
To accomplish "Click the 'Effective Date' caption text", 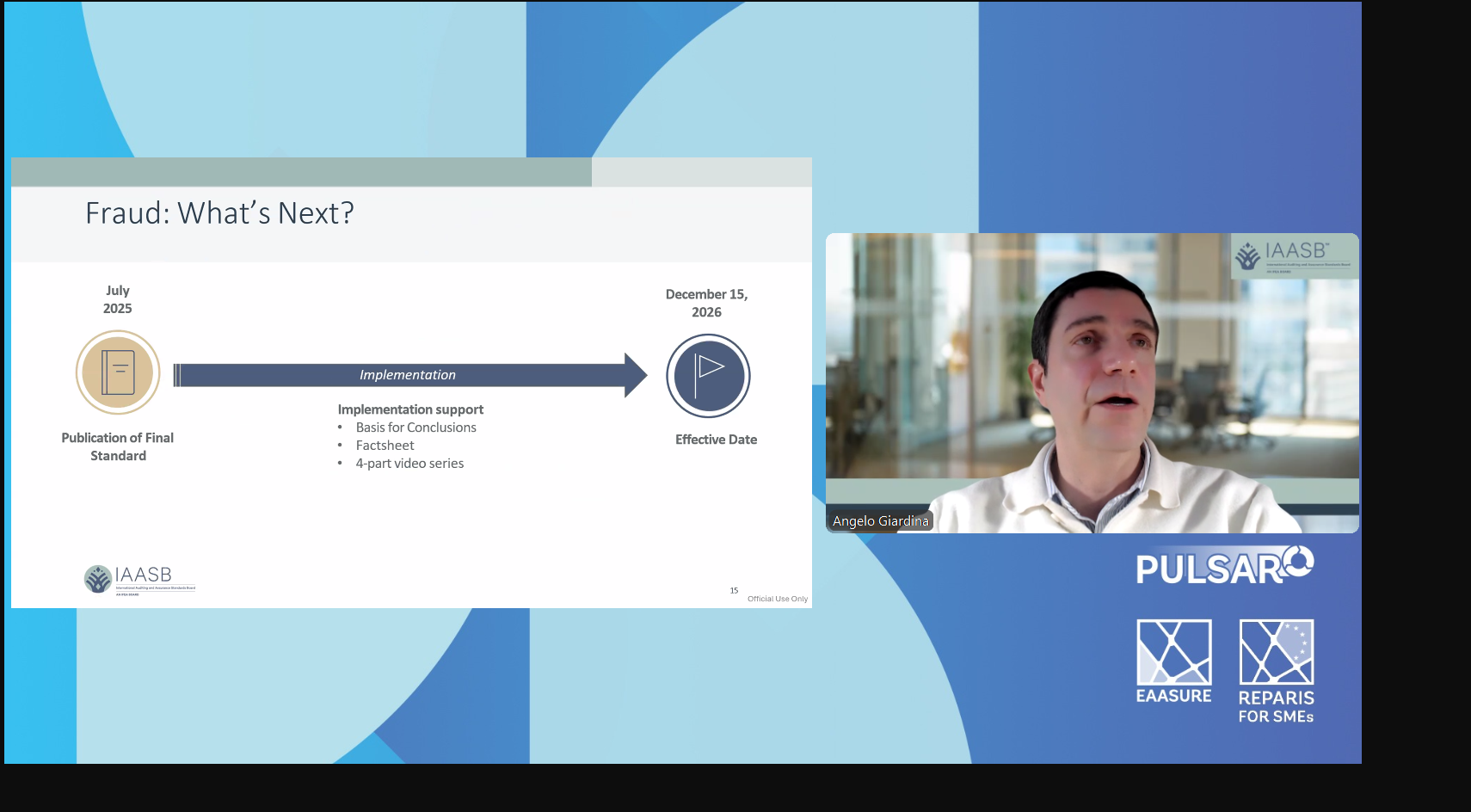I will [716, 440].
